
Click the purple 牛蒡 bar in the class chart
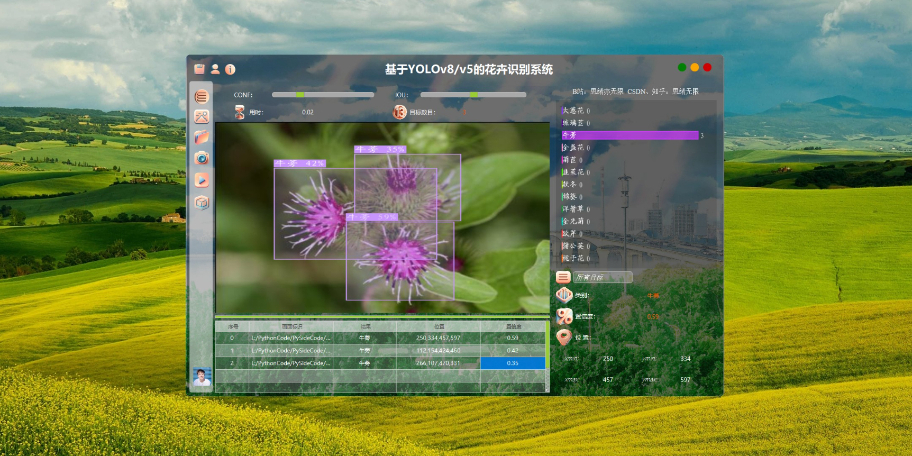click(630, 135)
